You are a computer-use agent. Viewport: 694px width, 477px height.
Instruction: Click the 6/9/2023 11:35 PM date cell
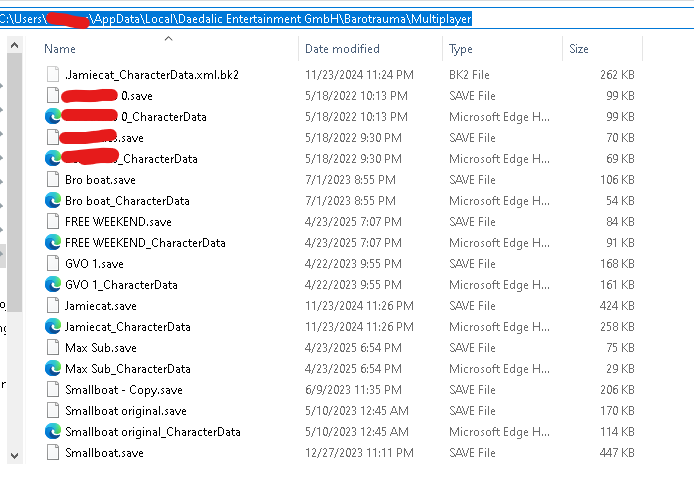click(353, 390)
